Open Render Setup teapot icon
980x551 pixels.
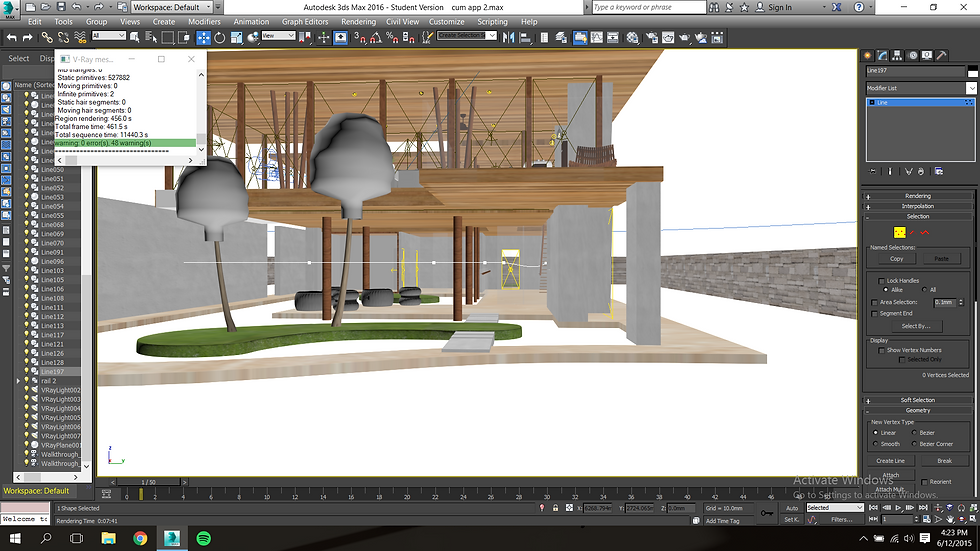652,38
